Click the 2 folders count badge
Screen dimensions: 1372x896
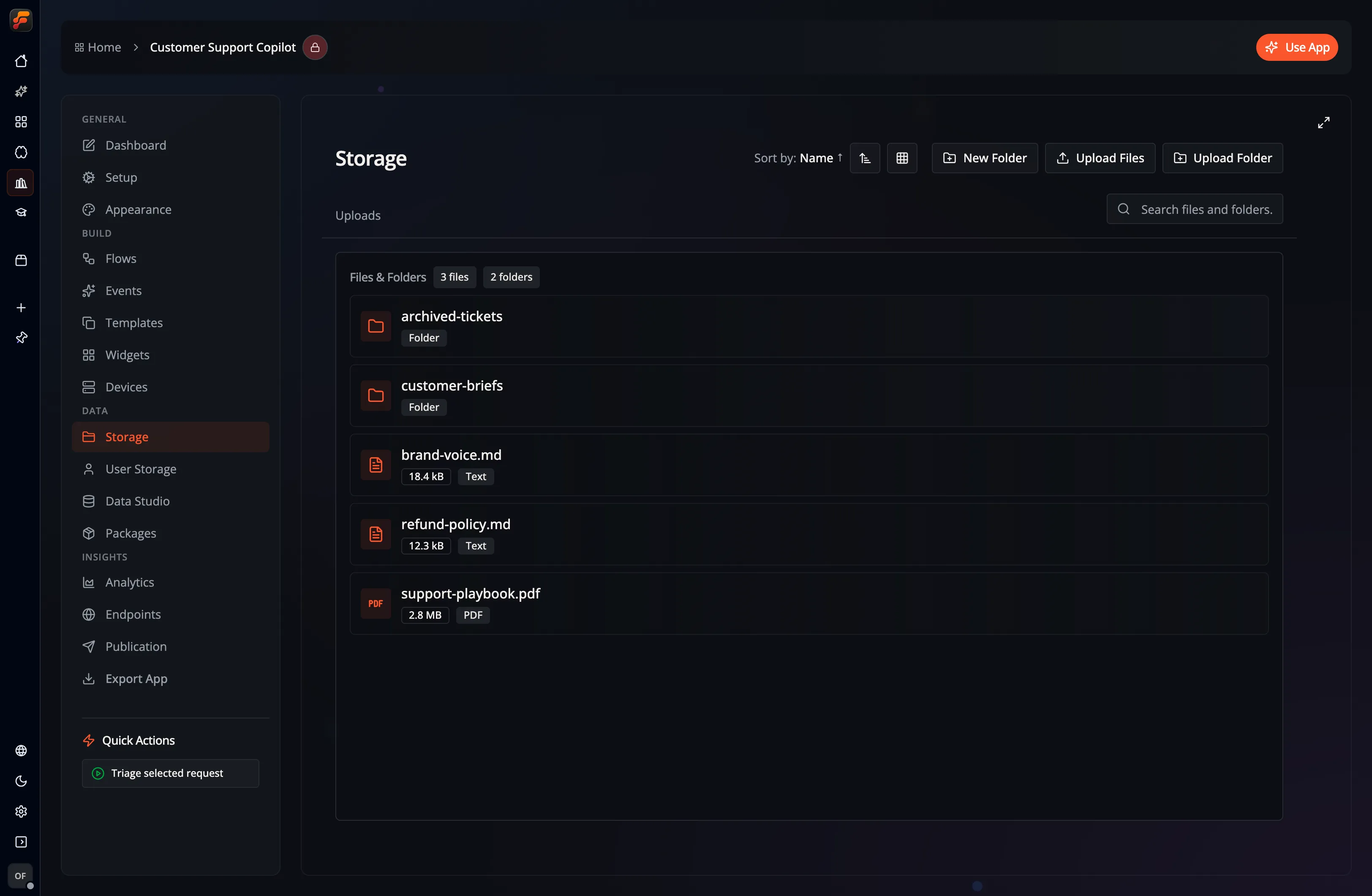coord(511,277)
